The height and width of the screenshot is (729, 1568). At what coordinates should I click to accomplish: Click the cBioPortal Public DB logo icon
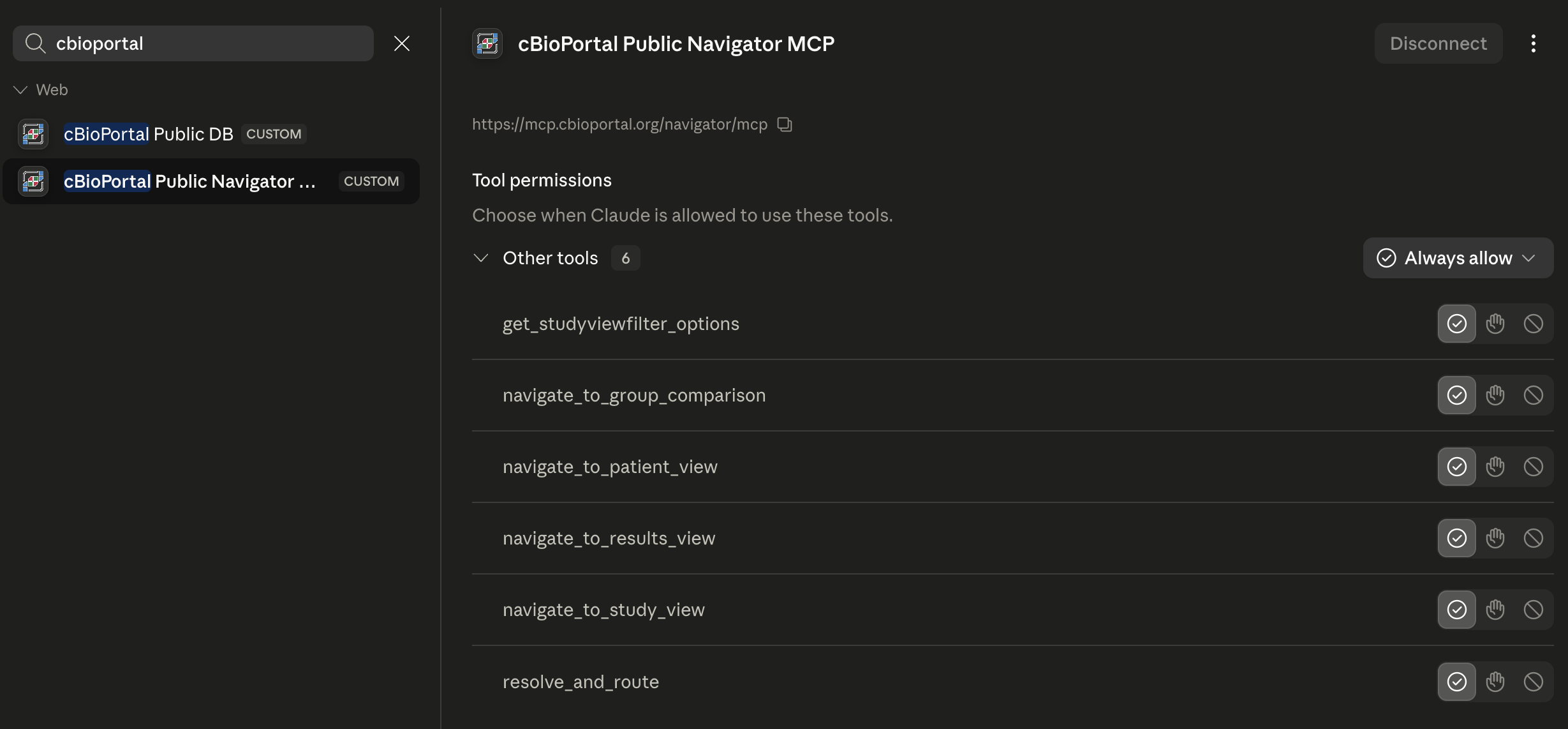(33, 134)
